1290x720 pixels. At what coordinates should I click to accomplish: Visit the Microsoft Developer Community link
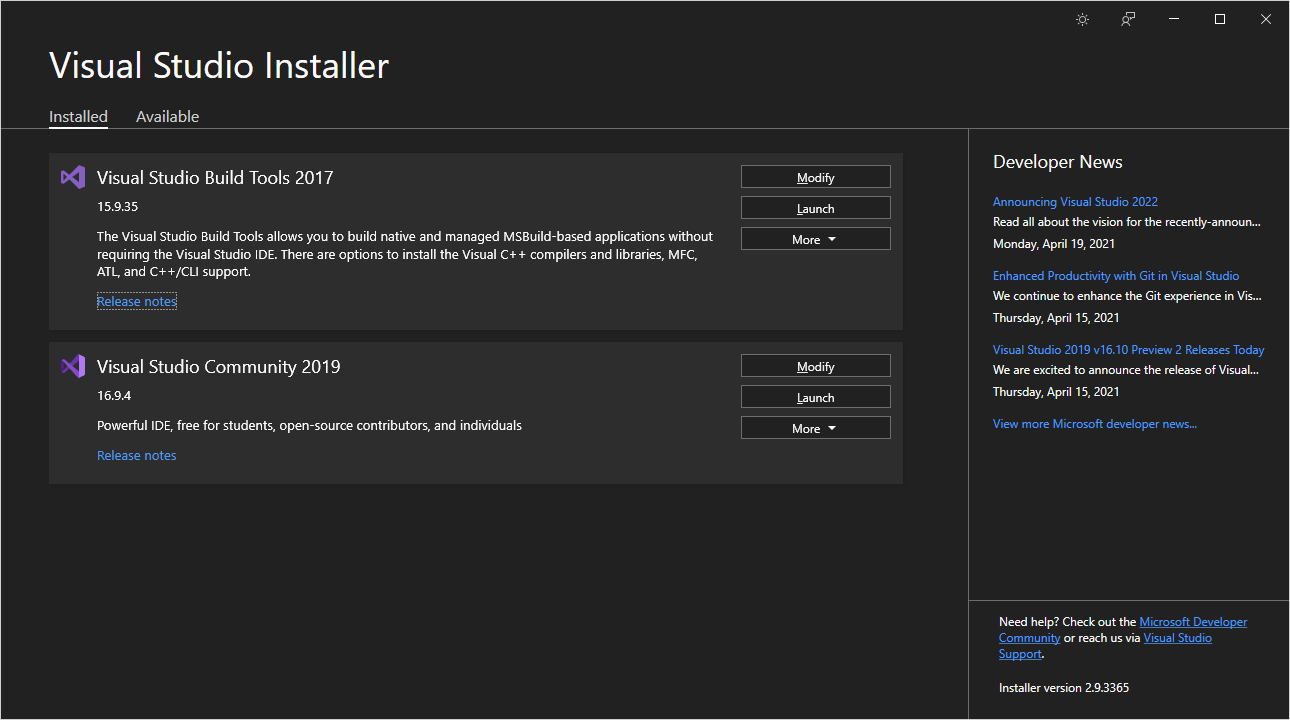1193,622
